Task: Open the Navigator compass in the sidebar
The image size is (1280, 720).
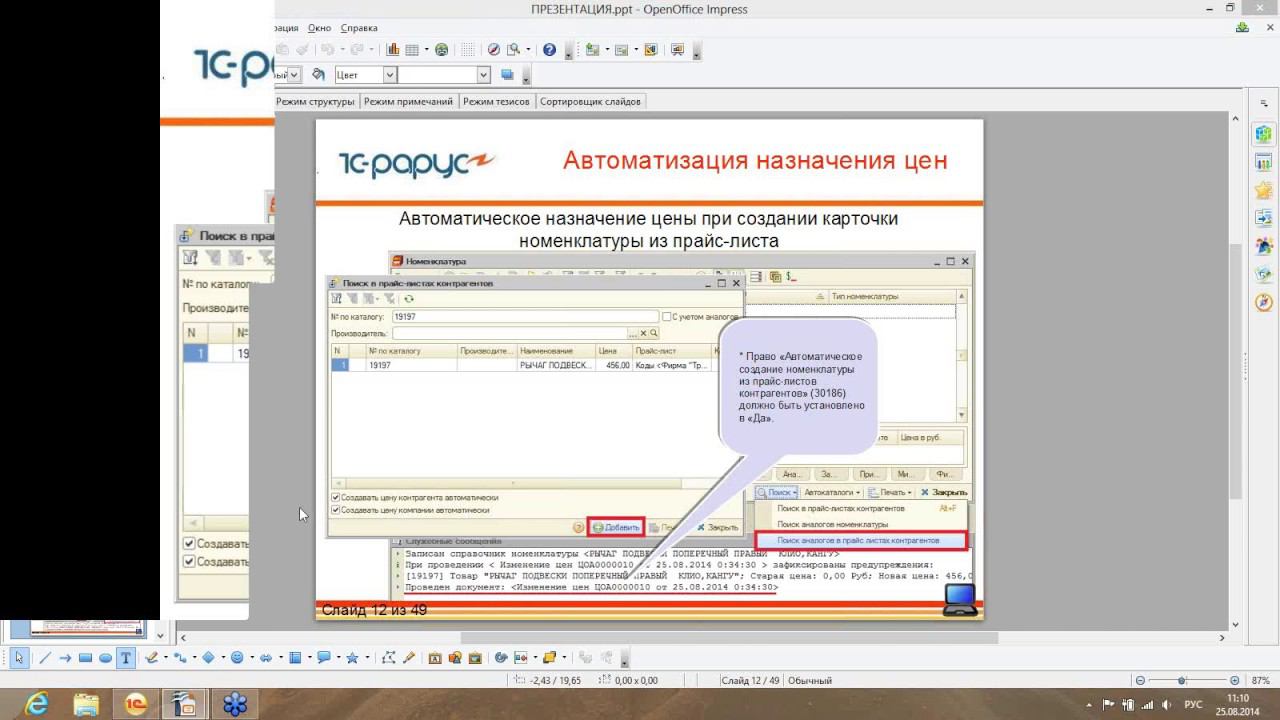Action: pyautogui.click(x=1264, y=301)
